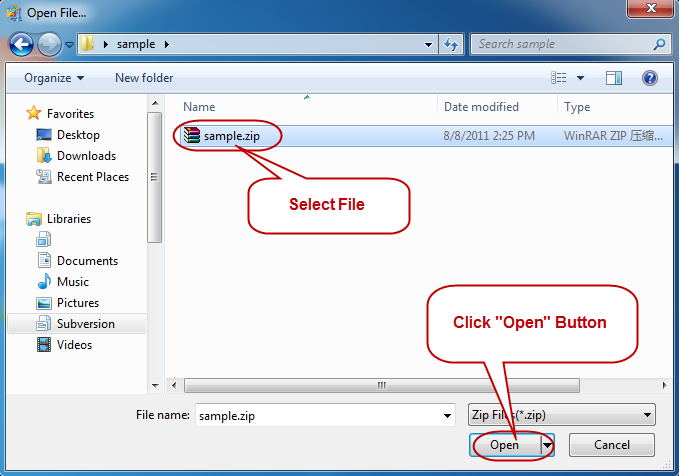This screenshot has height=476, width=679.
Task: Click the Recent Places icon
Action: click(44, 177)
